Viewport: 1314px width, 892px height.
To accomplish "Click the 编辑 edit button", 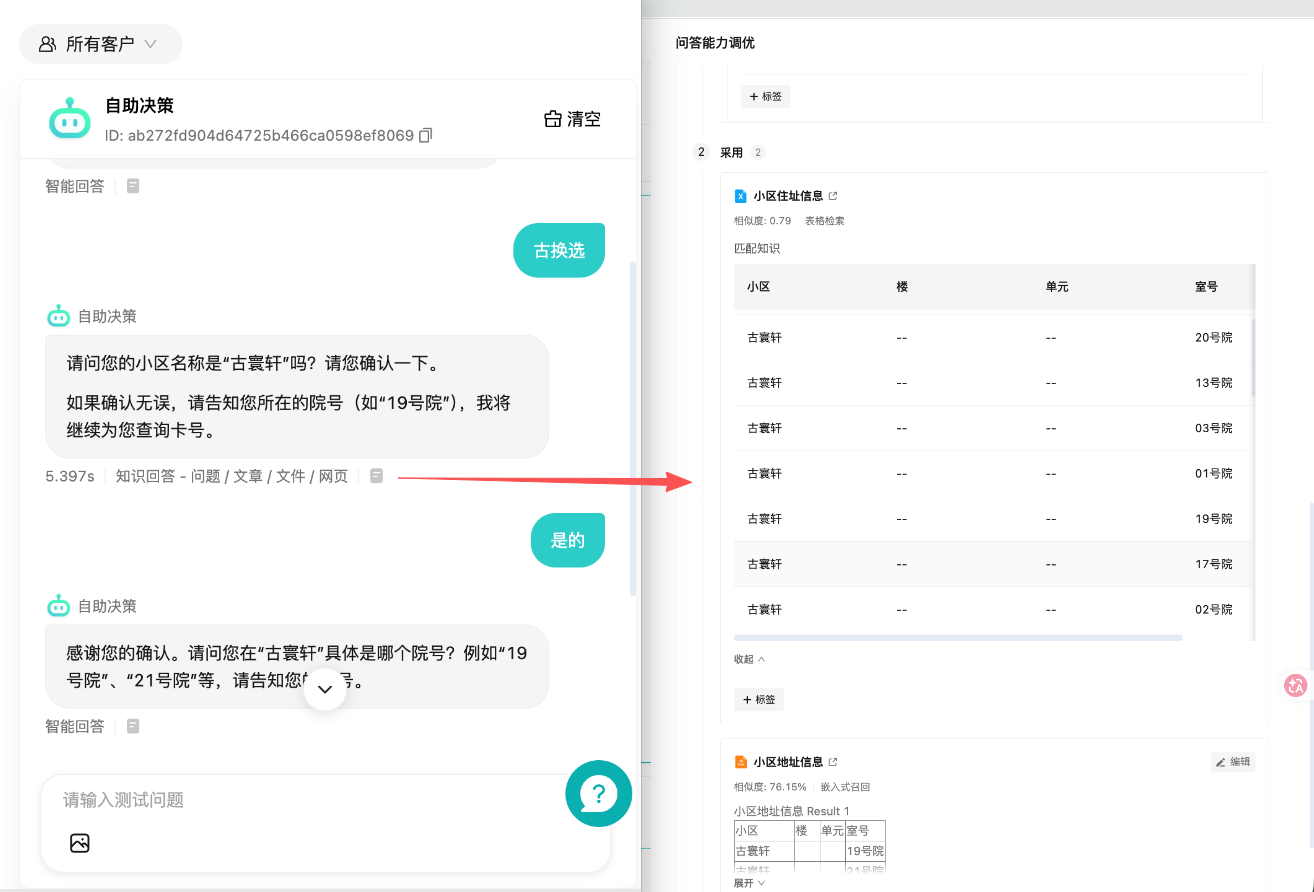I will 1233,762.
